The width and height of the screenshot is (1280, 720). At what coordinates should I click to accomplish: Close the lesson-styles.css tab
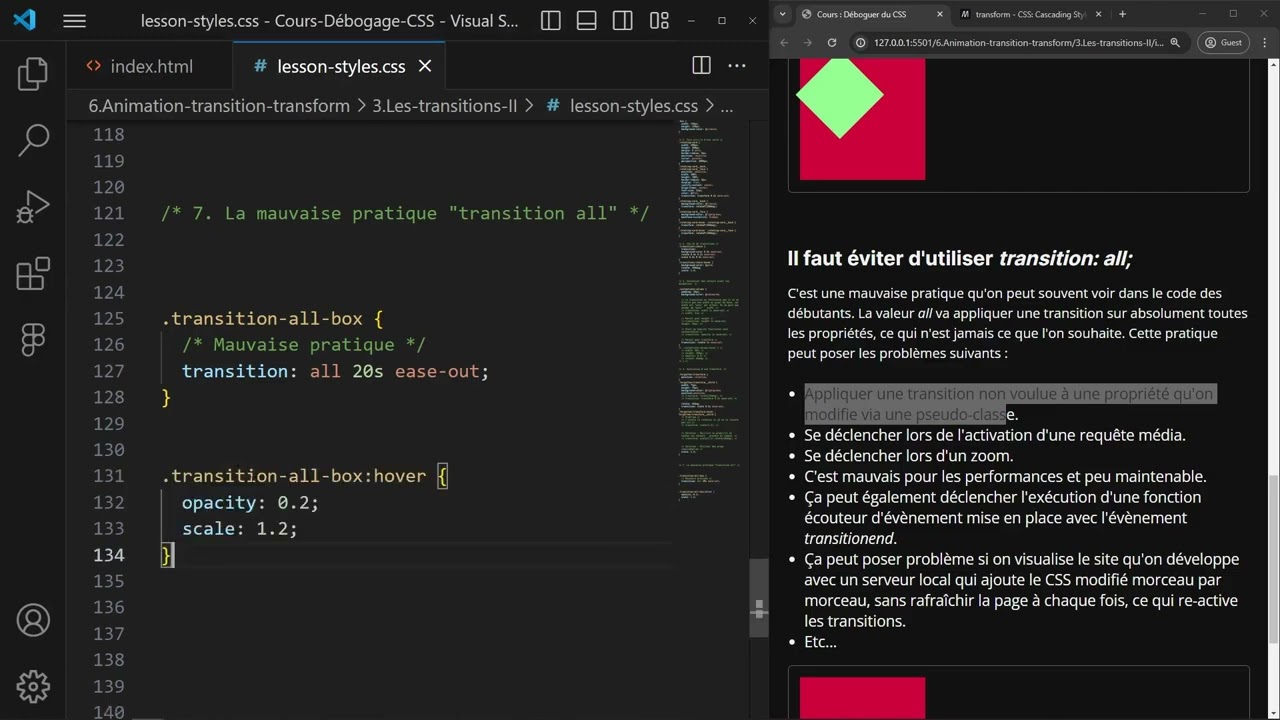[x=425, y=66]
